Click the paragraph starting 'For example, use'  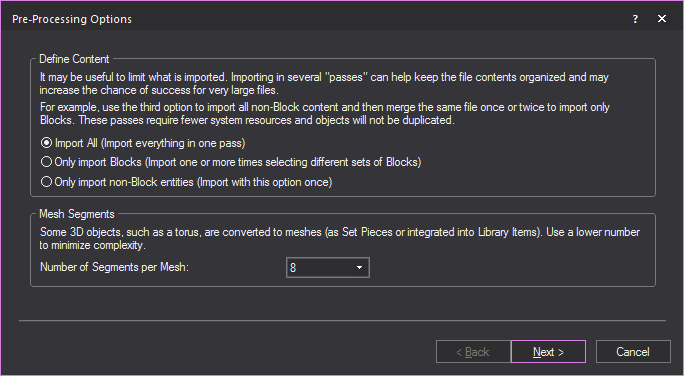(325, 113)
